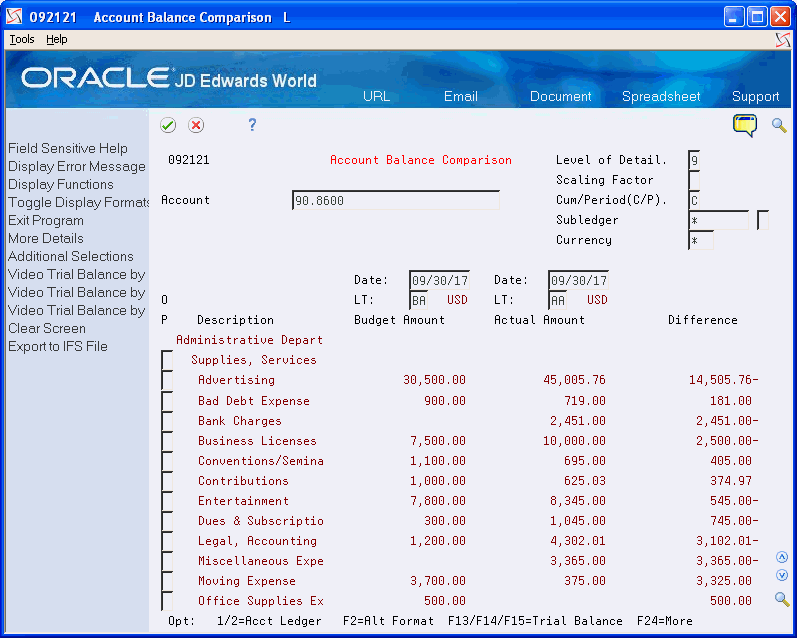
Task: Click the Subledger field
Action: click(x=718, y=220)
